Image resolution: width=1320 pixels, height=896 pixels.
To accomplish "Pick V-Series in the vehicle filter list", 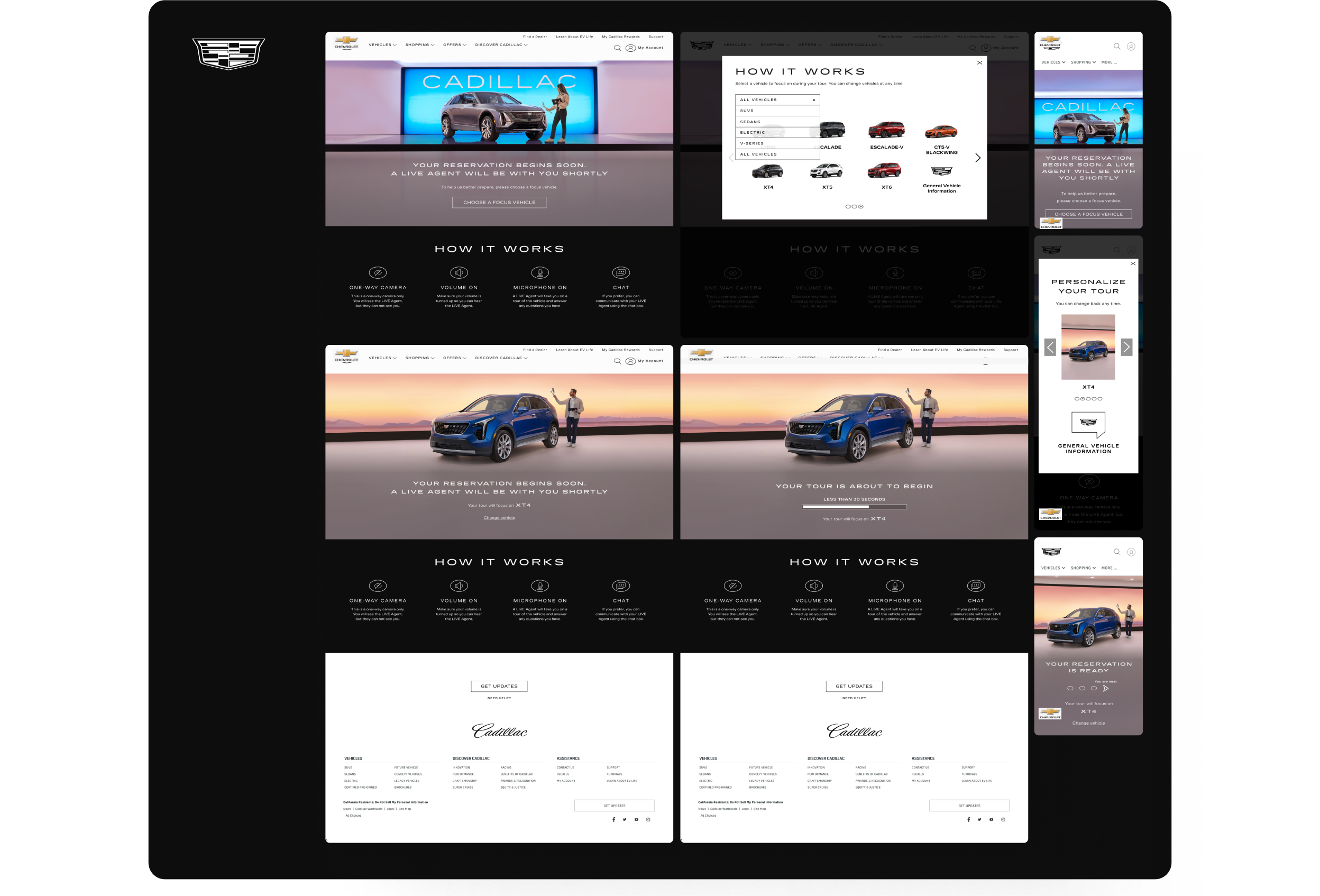I will click(777, 143).
